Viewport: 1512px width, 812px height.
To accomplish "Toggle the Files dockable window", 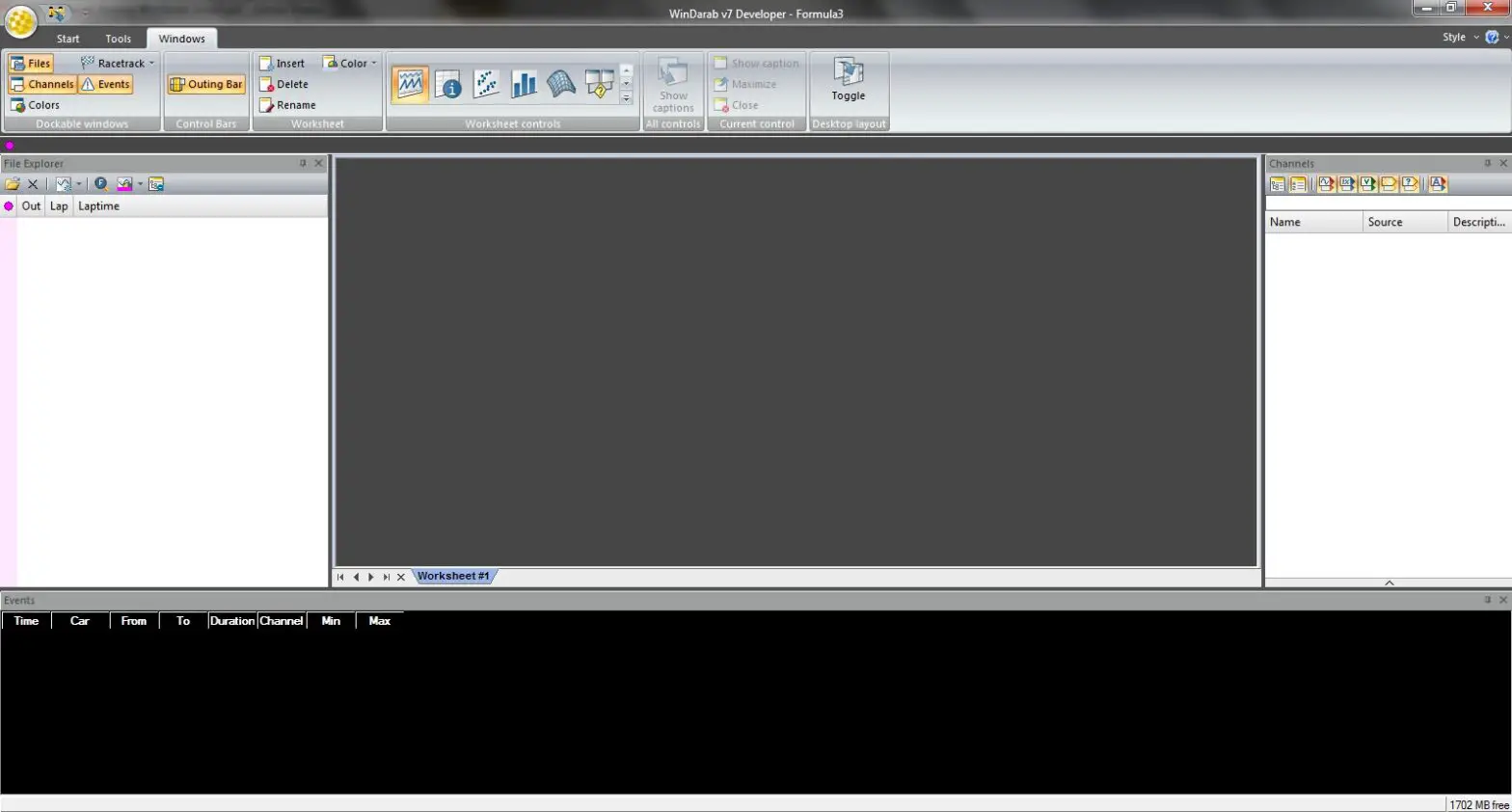I will click(31, 64).
